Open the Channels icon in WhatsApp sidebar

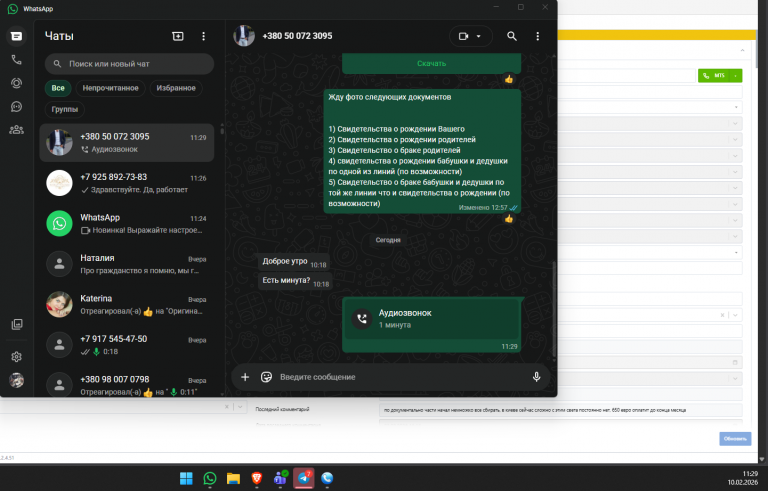pyautogui.click(x=16, y=107)
